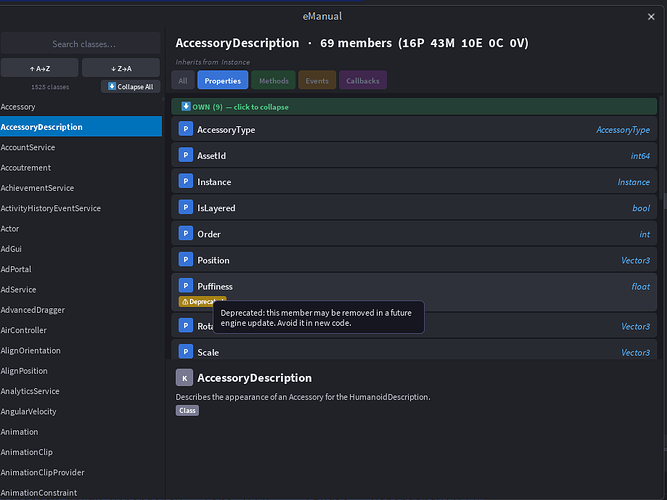
Task: Open the float type link for Puffiness
Action: click(641, 286)
